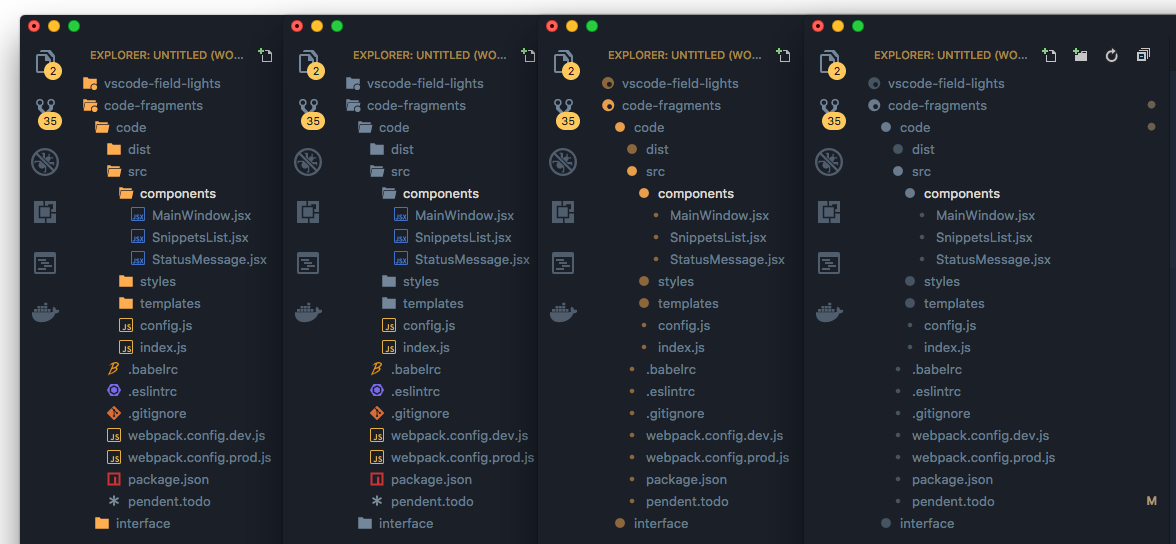Expand templates folder in the orange-dots window
This screenshot has height=544, width=1176.
pos(678,303)
